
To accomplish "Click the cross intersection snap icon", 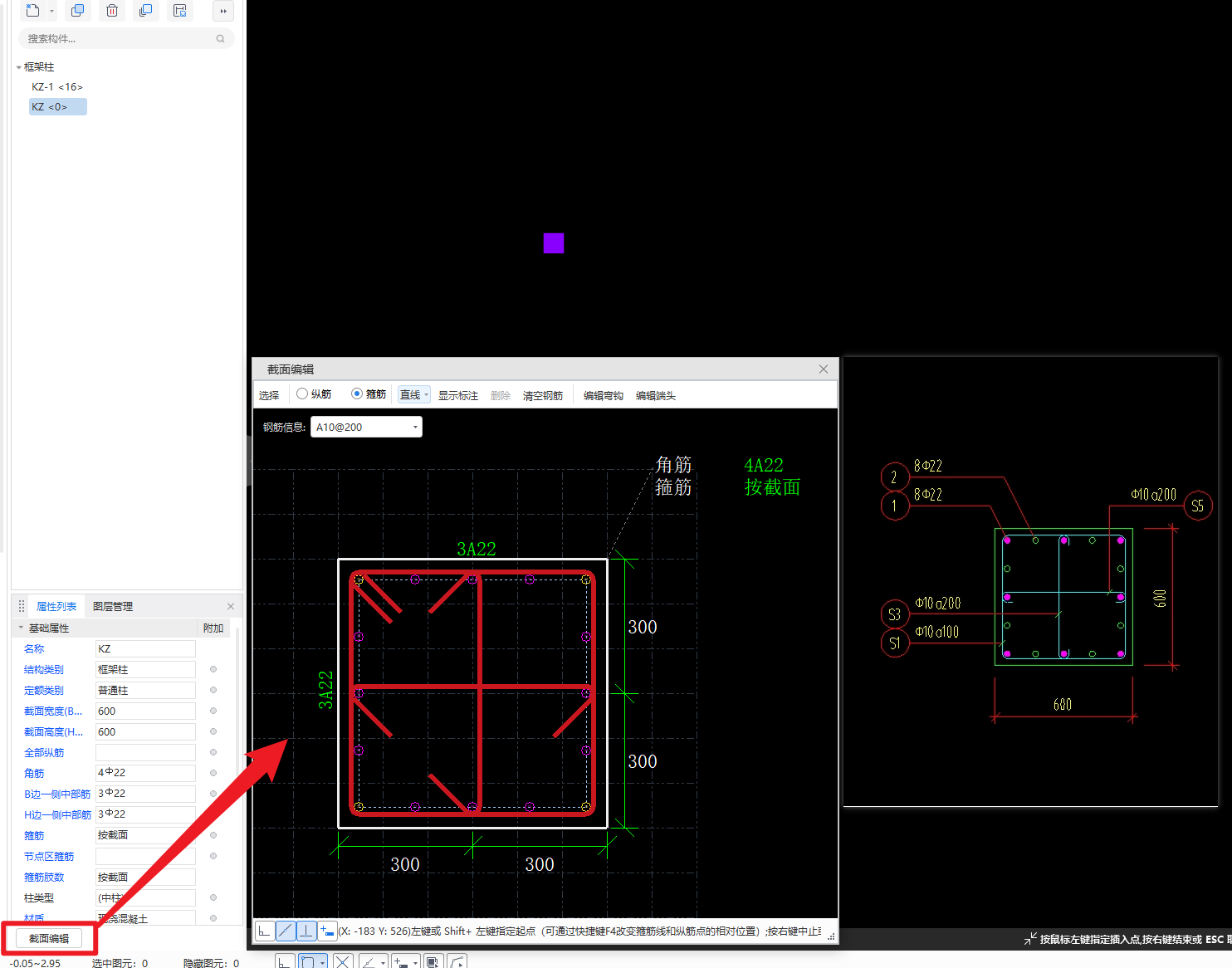I will click(342, 961).
